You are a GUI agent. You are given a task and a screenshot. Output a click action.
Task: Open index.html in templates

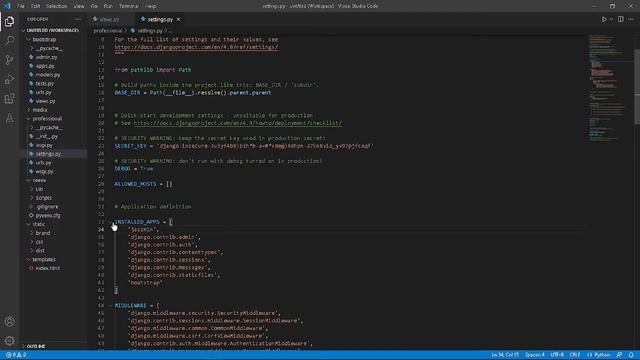pos(47,268)
